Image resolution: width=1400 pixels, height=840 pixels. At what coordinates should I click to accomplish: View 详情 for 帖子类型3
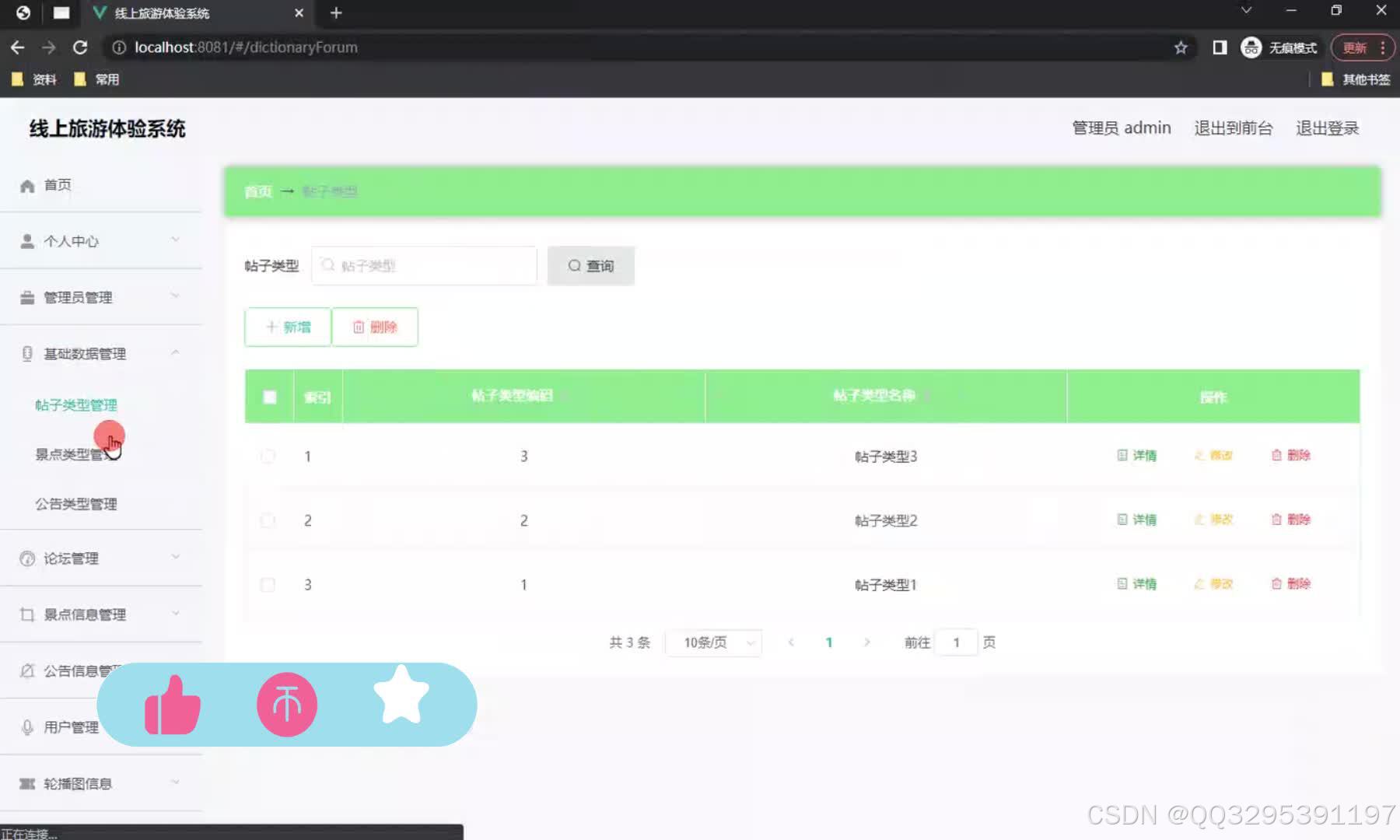(1137, 455)
